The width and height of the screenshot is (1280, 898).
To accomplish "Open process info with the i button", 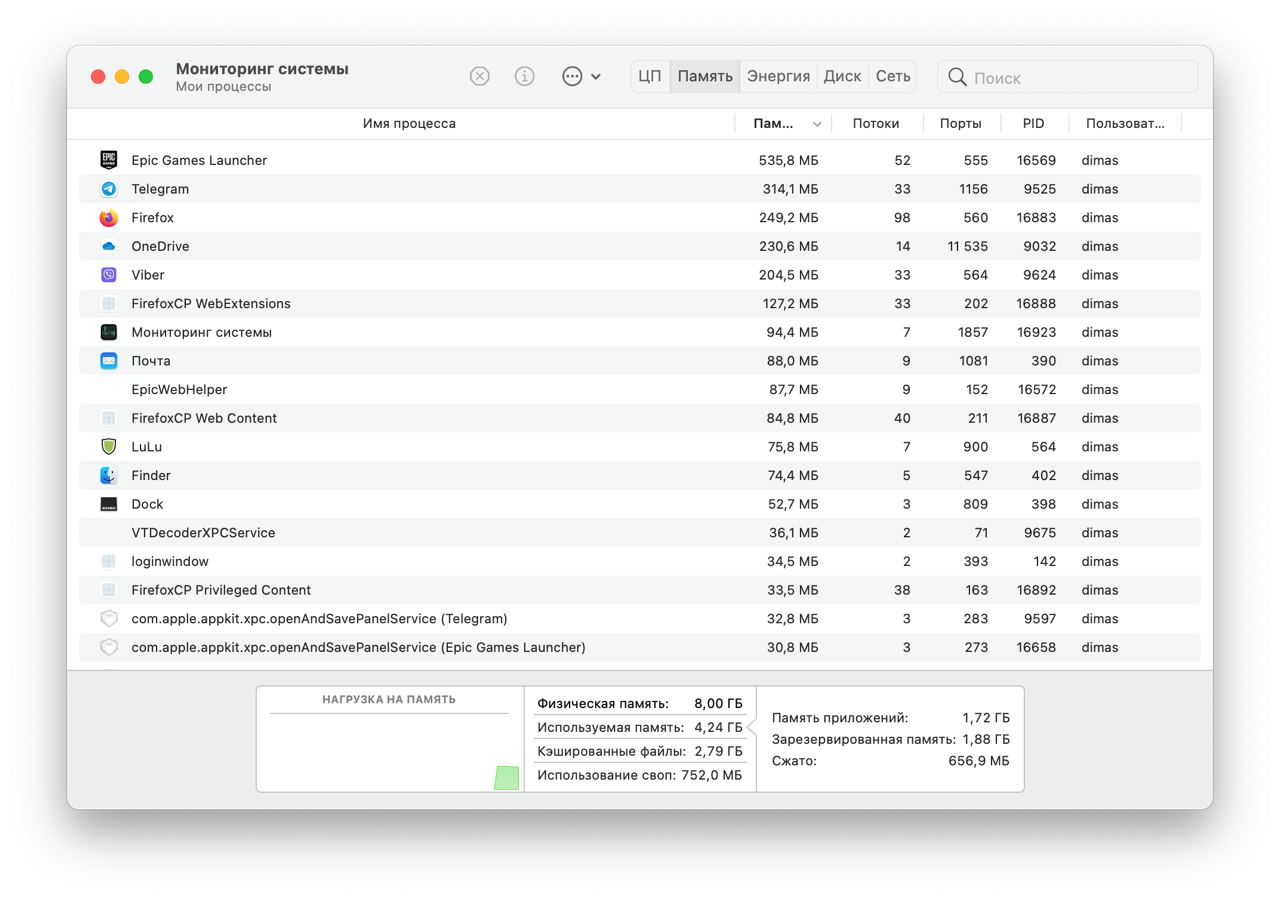I will coord(524,76).
